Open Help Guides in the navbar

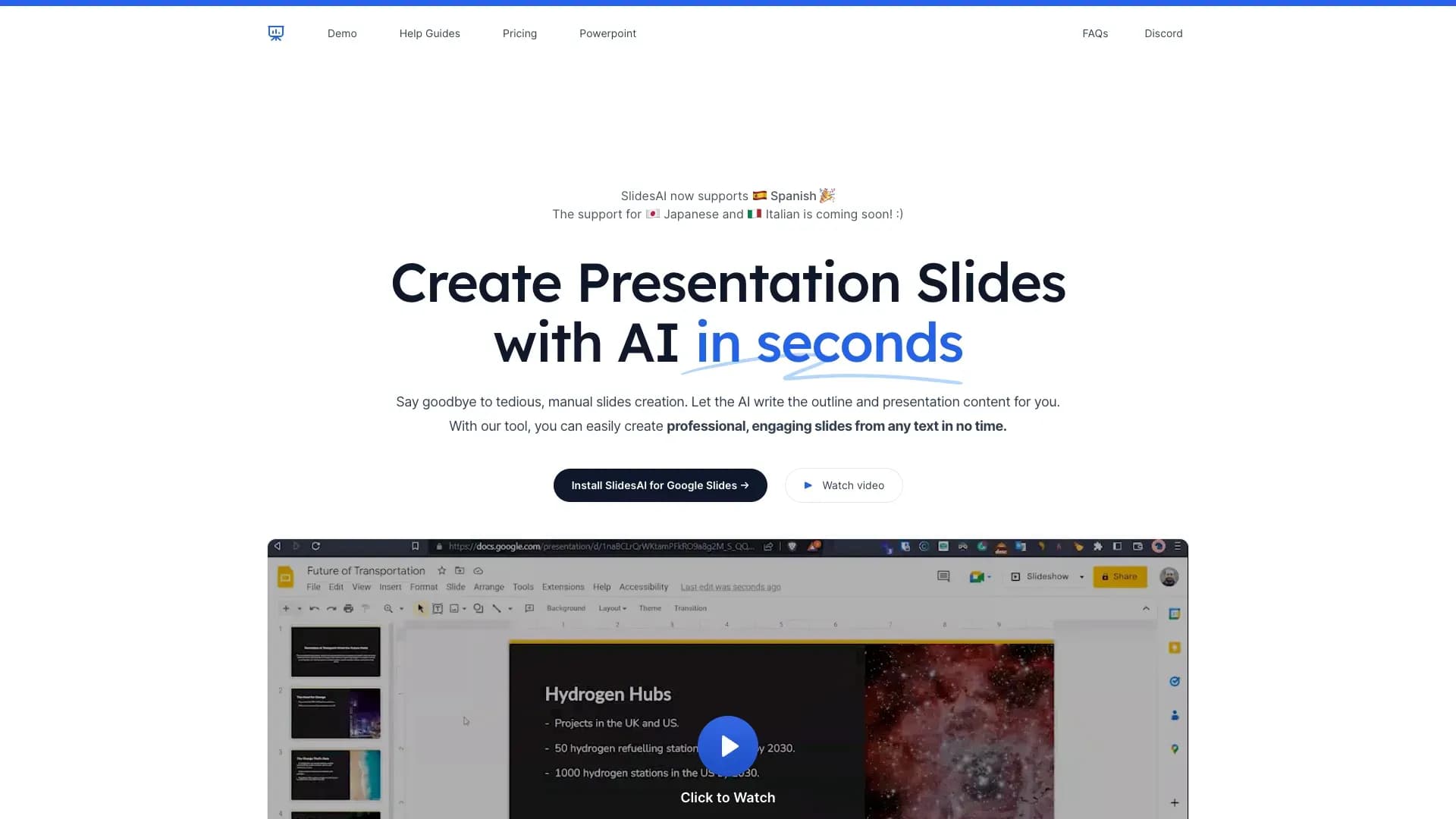429,33
